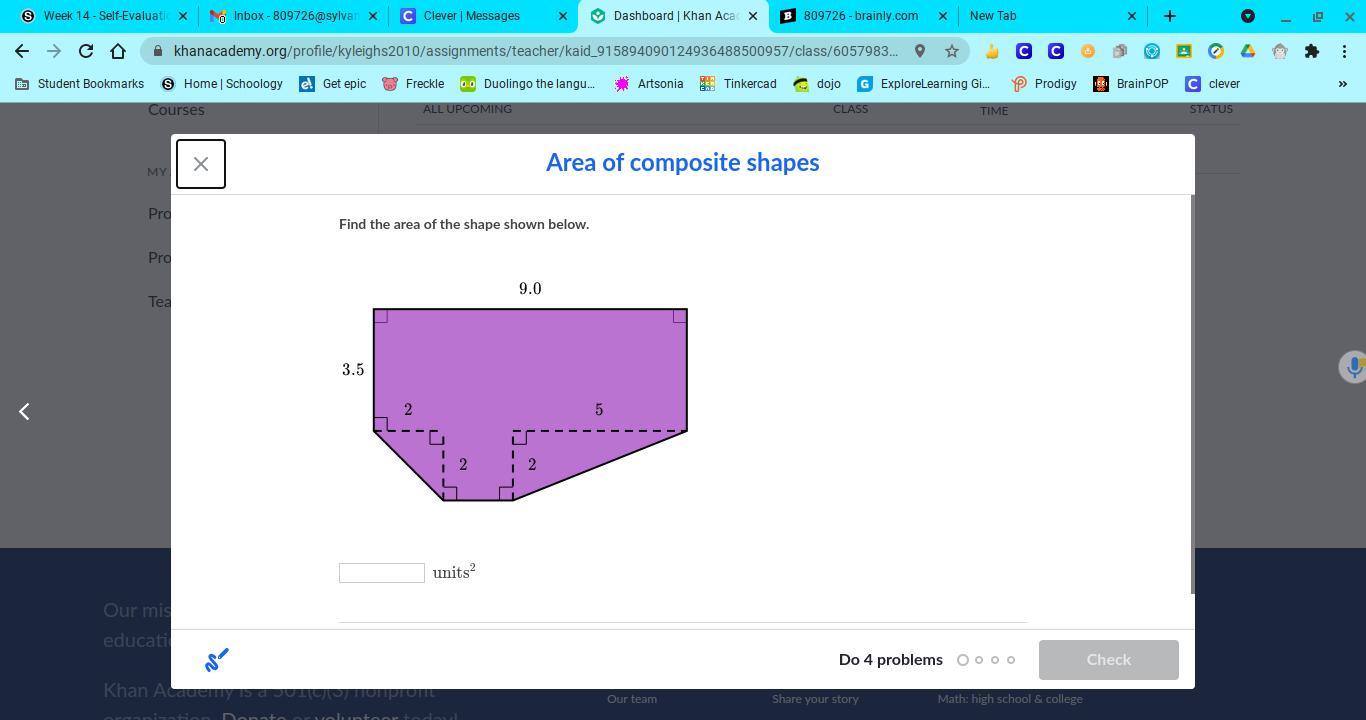The width and height of the screenshot is (1366, 720).
Task: Expand more bookmarks chevron
Action: click(1342, 84)
